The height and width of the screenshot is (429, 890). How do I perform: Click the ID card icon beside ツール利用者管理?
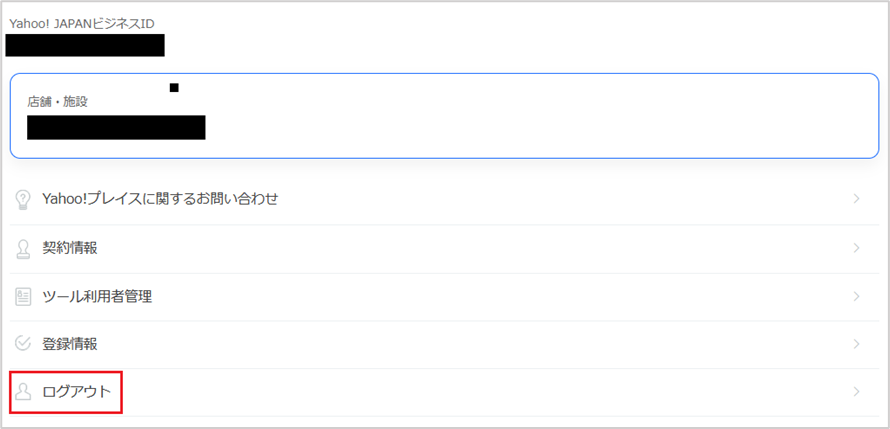pos(23,297)
